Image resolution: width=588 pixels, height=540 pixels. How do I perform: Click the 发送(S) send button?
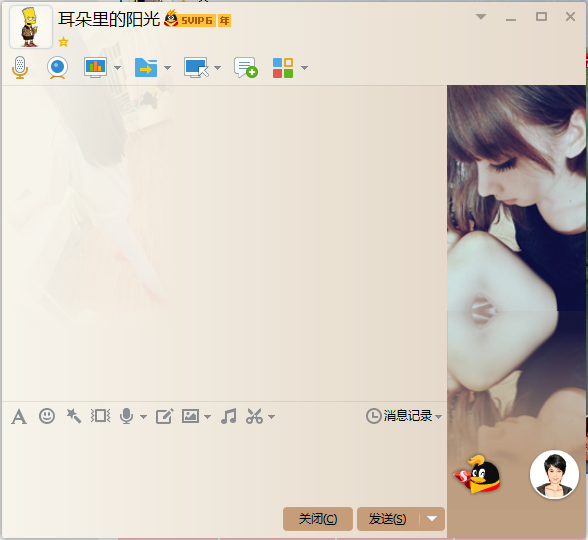click(388, 519)
